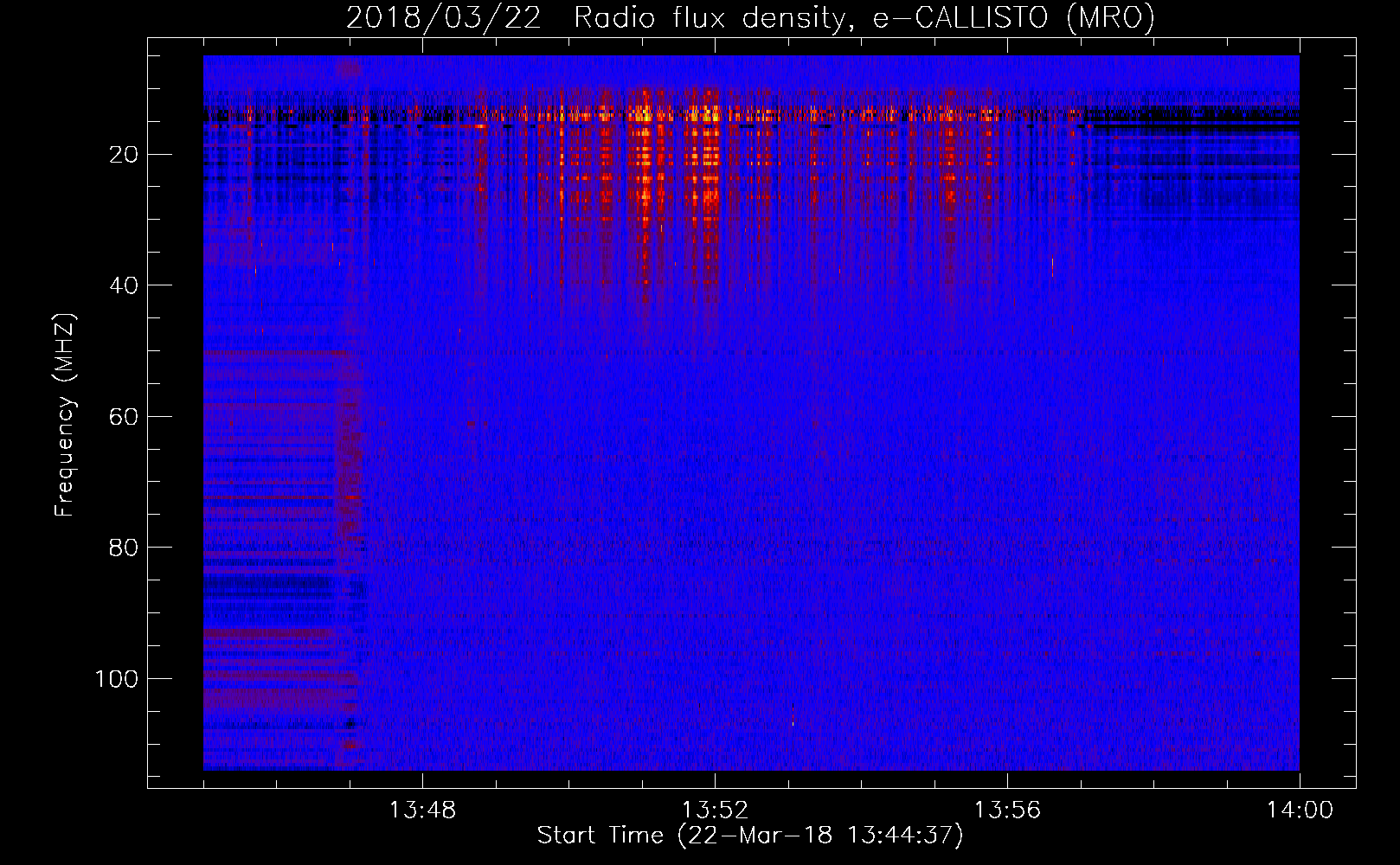Click the 40 frequency tick label
Image resolution: width=1400 pixels, height=865 pixels.
click(124, 285)
